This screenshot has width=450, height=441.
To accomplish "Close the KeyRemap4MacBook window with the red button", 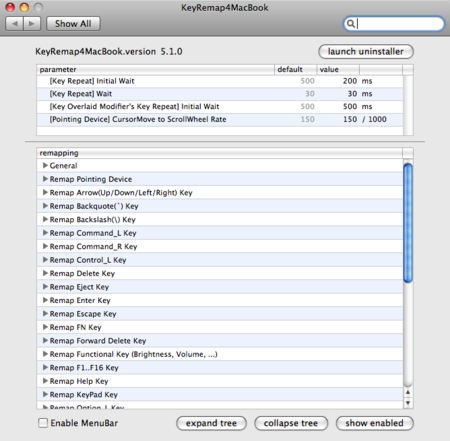I will [10, 7].
